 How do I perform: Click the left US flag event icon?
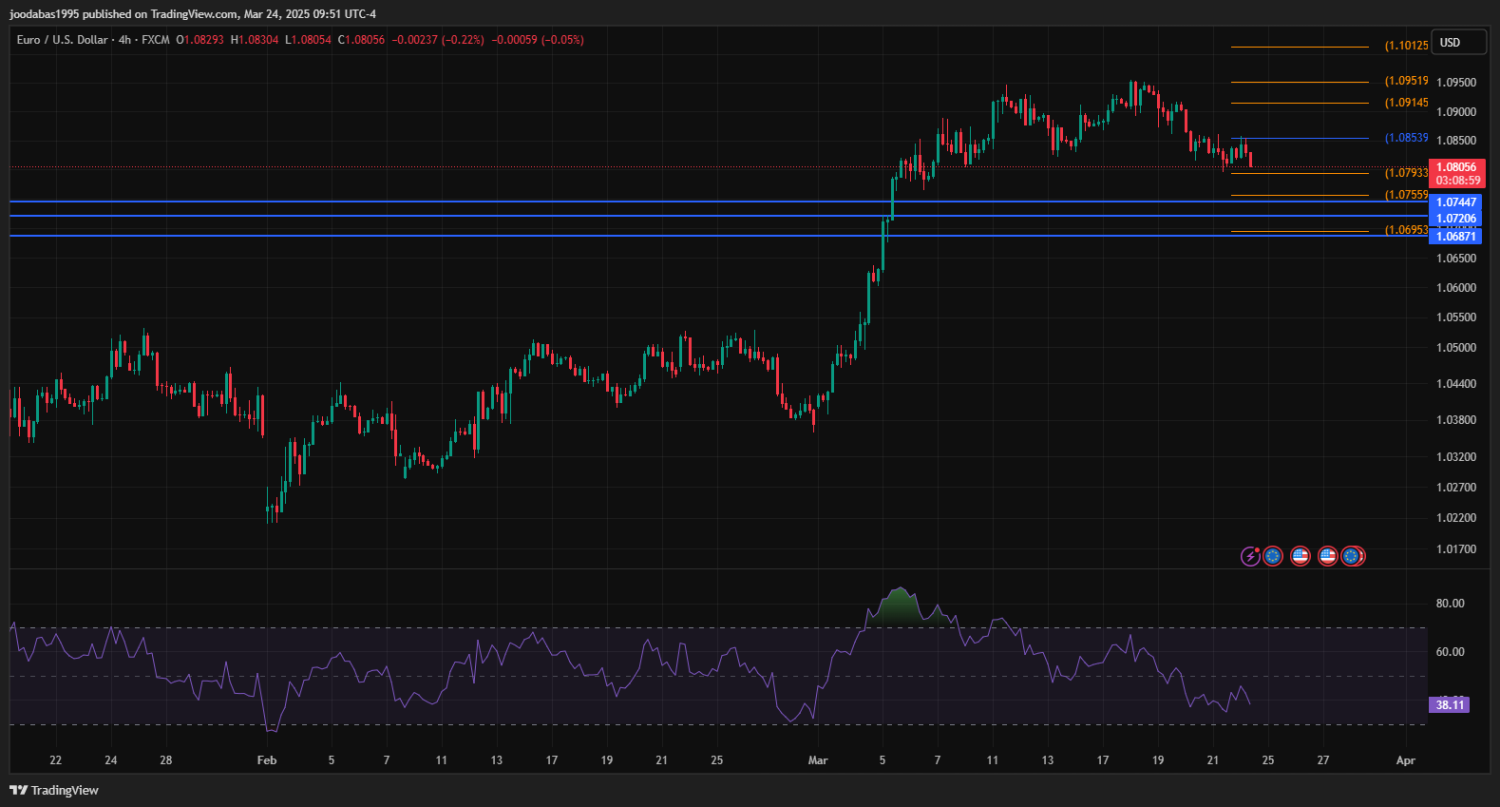(x=1300, y=556)
